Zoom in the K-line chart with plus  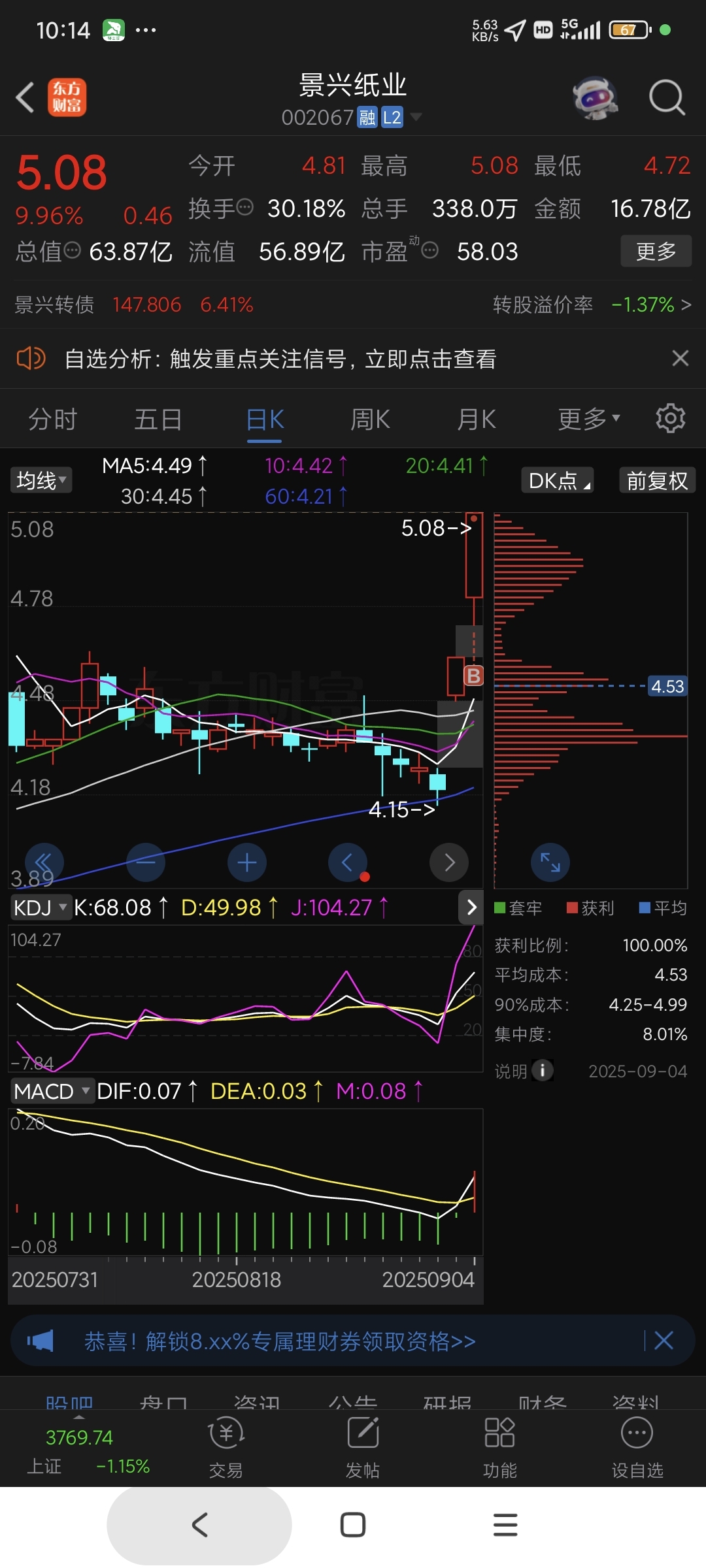[x=246, y=862]
